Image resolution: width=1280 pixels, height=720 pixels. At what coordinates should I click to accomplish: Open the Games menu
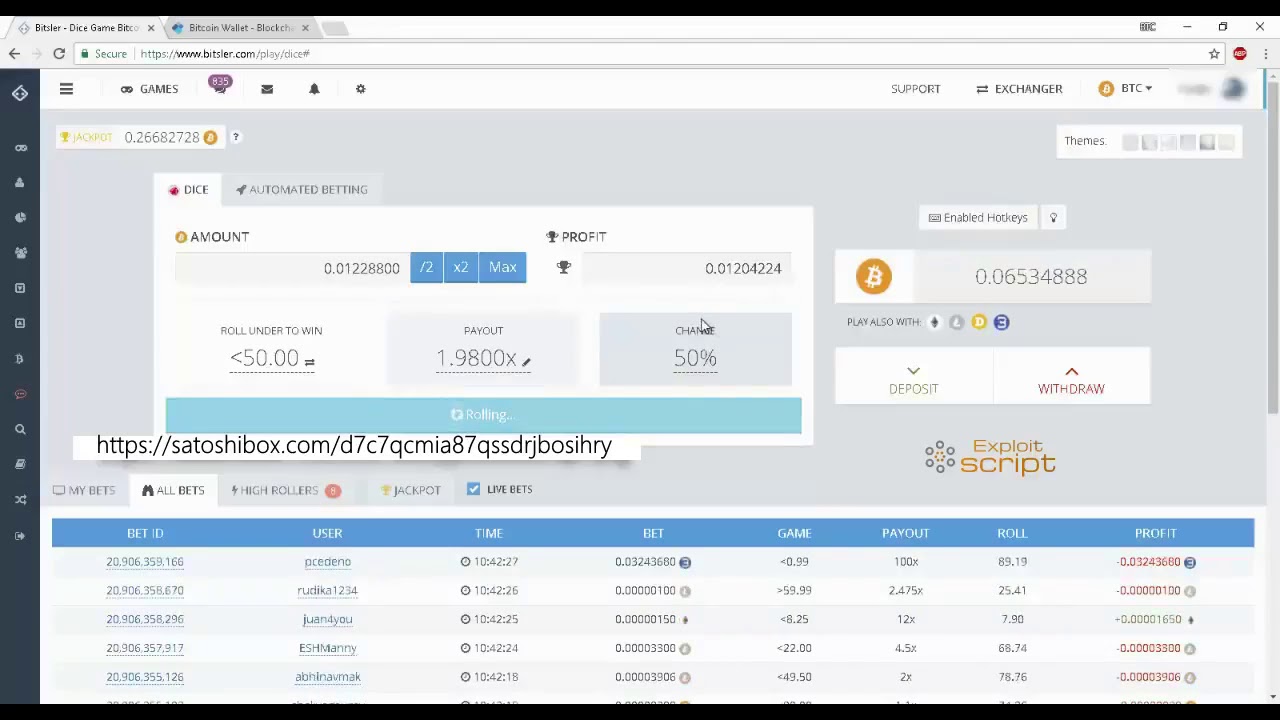[x=149, y=89]
